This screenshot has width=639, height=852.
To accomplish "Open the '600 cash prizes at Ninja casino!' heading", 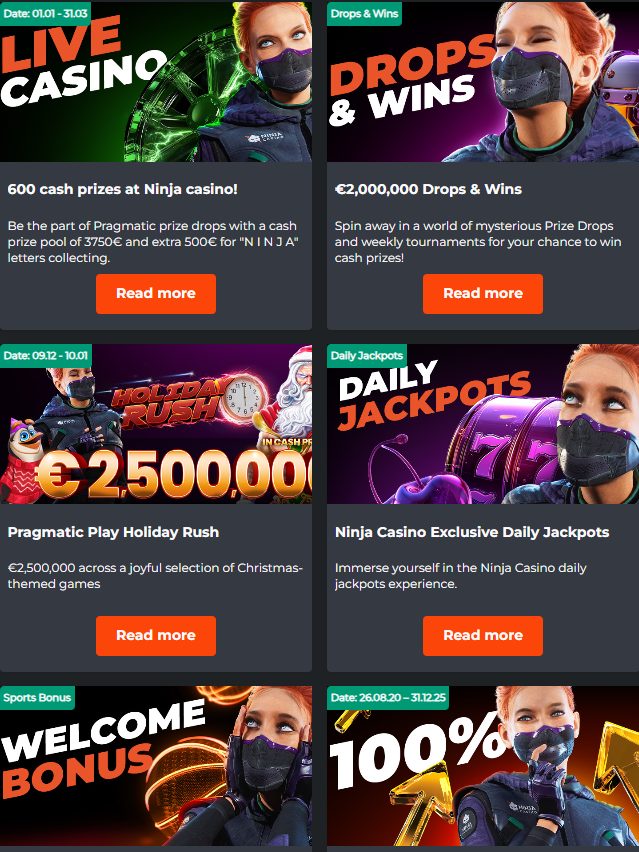I will 123,189.
